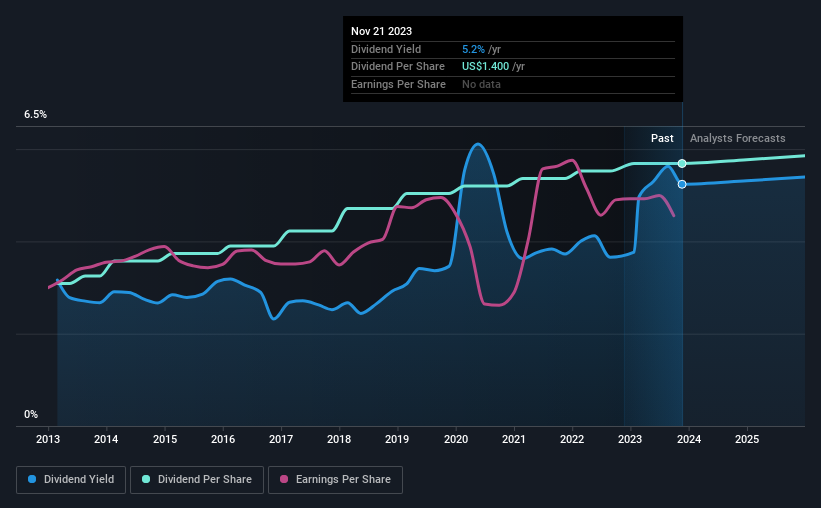Select the Past section label
This screenshot has width=821, height=508.
pyautogui.click(x=662, y=138)
